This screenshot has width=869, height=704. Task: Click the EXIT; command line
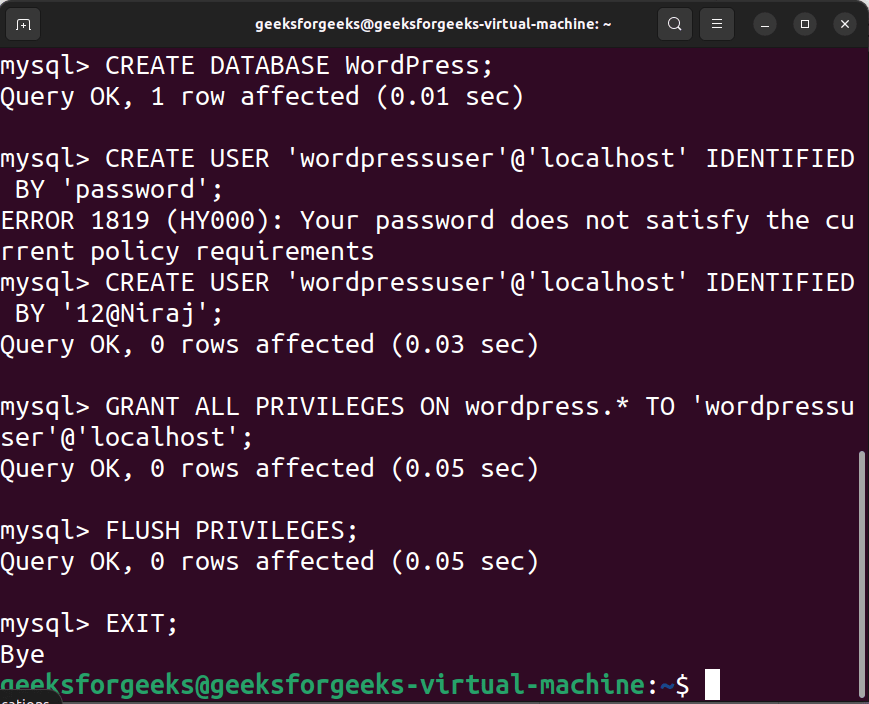pos(141,624)
